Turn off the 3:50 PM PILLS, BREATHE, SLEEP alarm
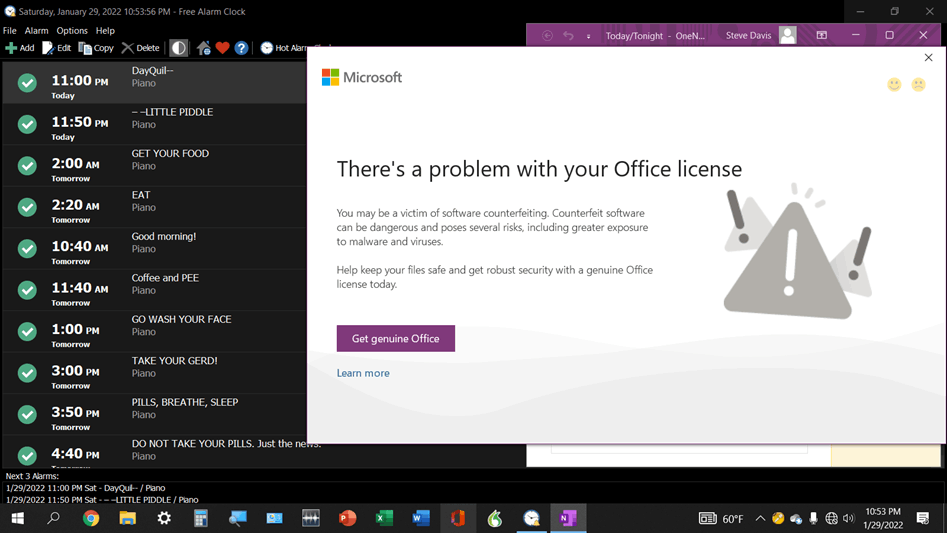Viewport: 947px width, 533px height. pyautogui.click(x=27, y=414)
